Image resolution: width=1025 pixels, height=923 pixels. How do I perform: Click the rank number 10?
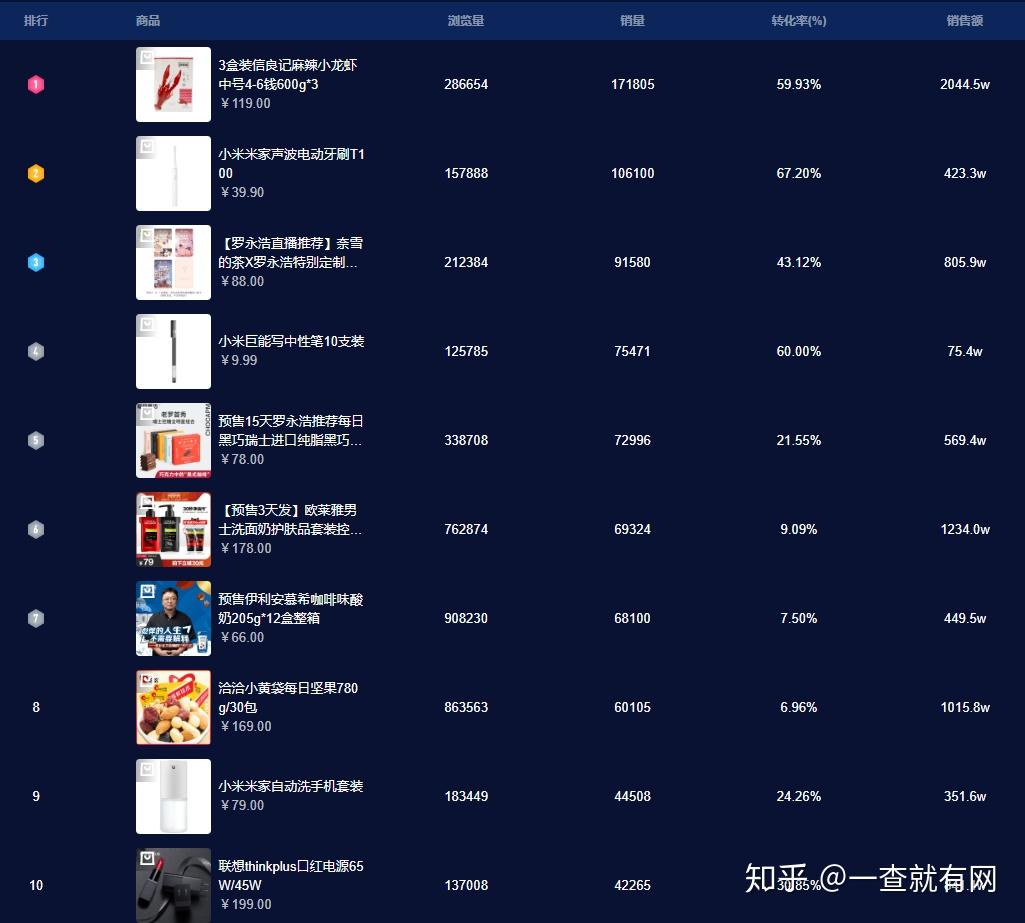36,885
